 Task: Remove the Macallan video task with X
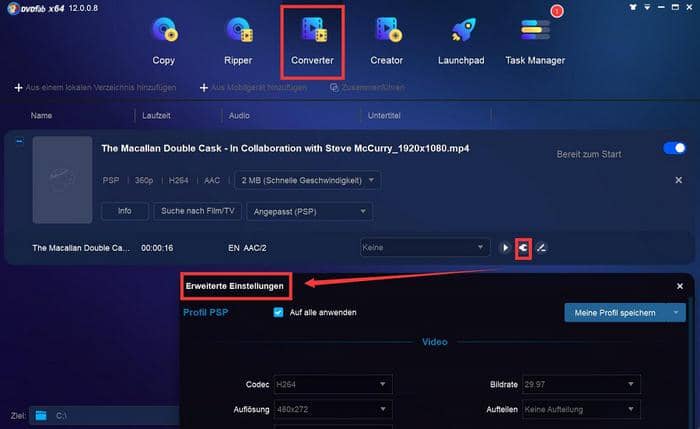pyautogui.click(x=679, y=180)
